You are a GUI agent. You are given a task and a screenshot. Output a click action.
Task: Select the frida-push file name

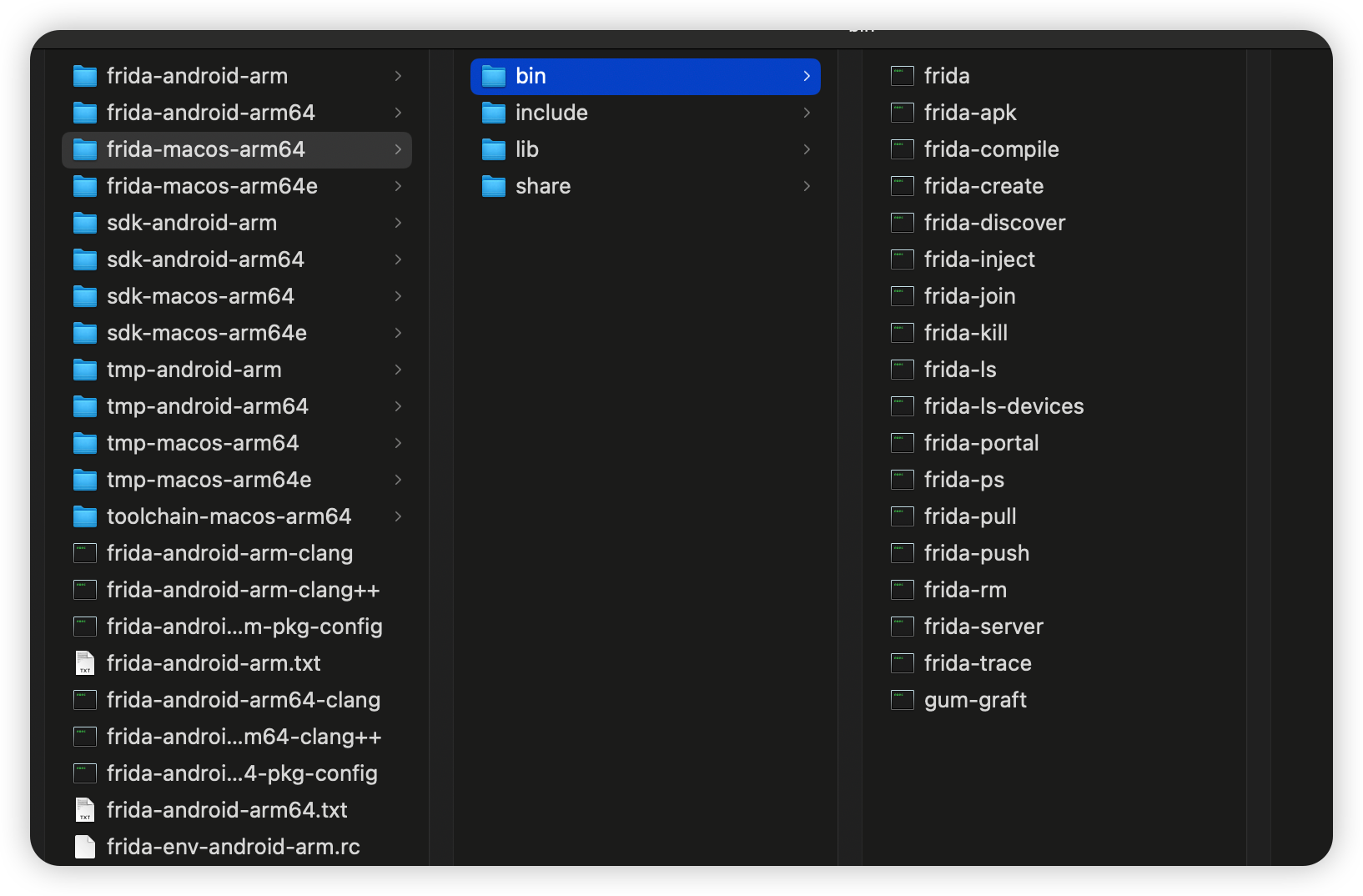tap(977, 553)
